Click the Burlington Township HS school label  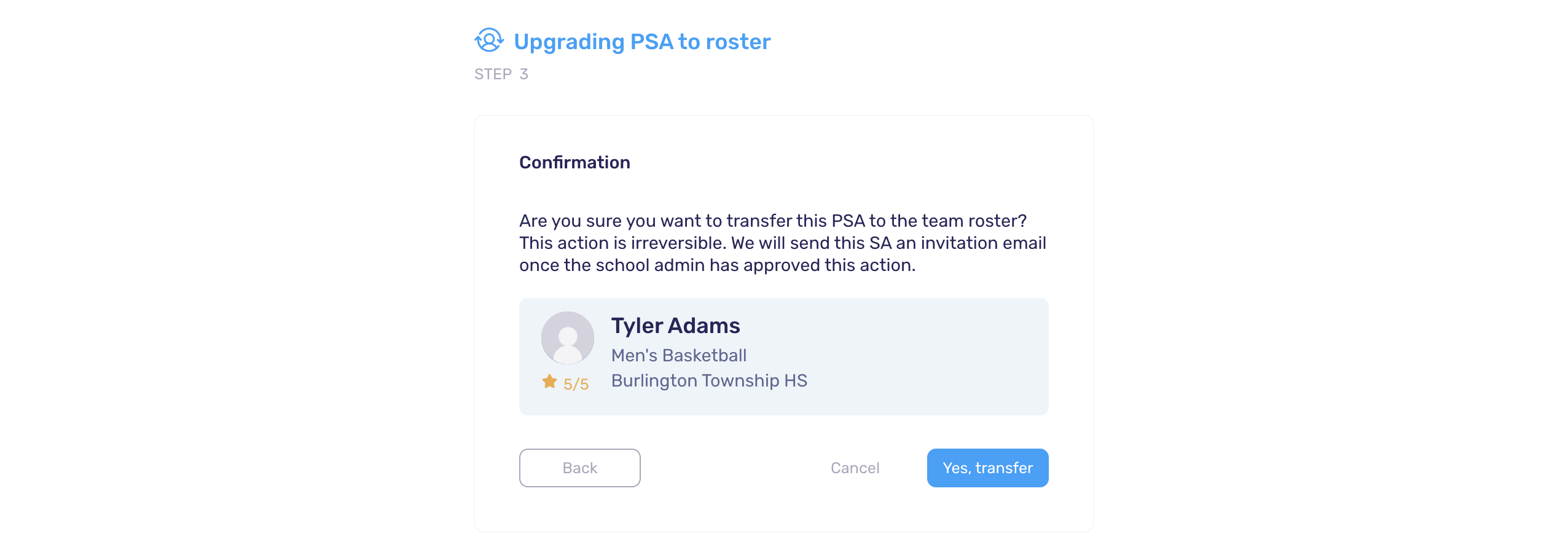709,380
